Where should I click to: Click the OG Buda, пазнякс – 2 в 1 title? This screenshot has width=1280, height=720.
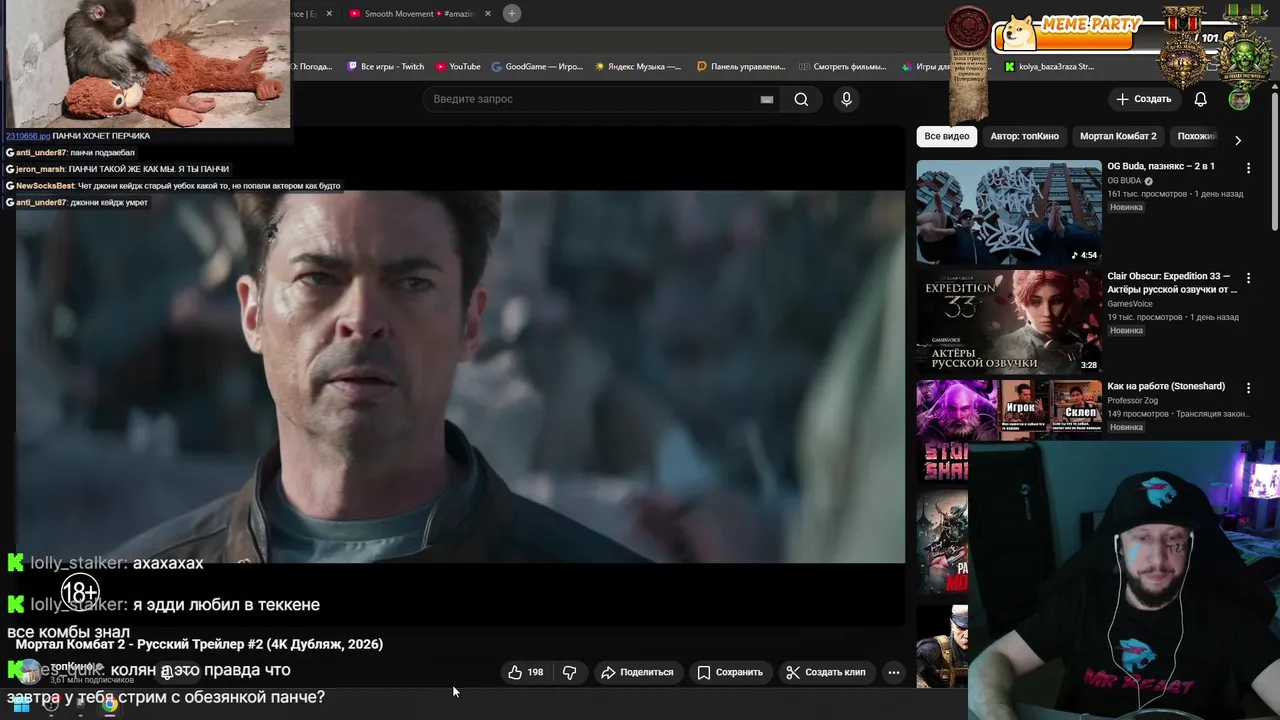[1161, 166]
